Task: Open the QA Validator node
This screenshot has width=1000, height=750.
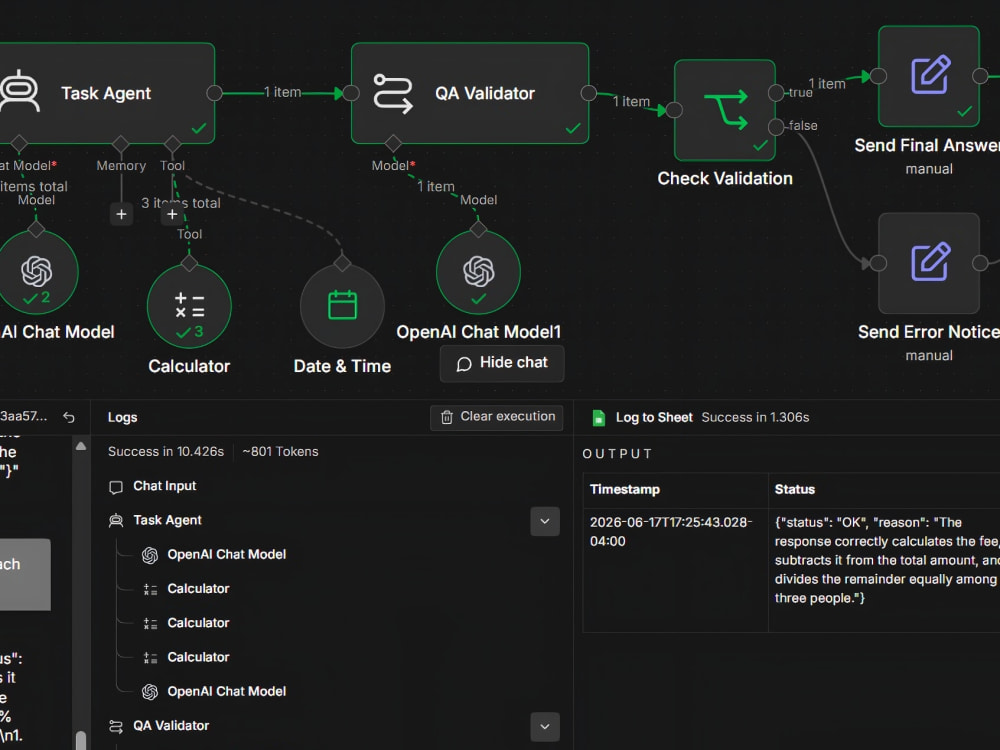Action: pos(470,93)
